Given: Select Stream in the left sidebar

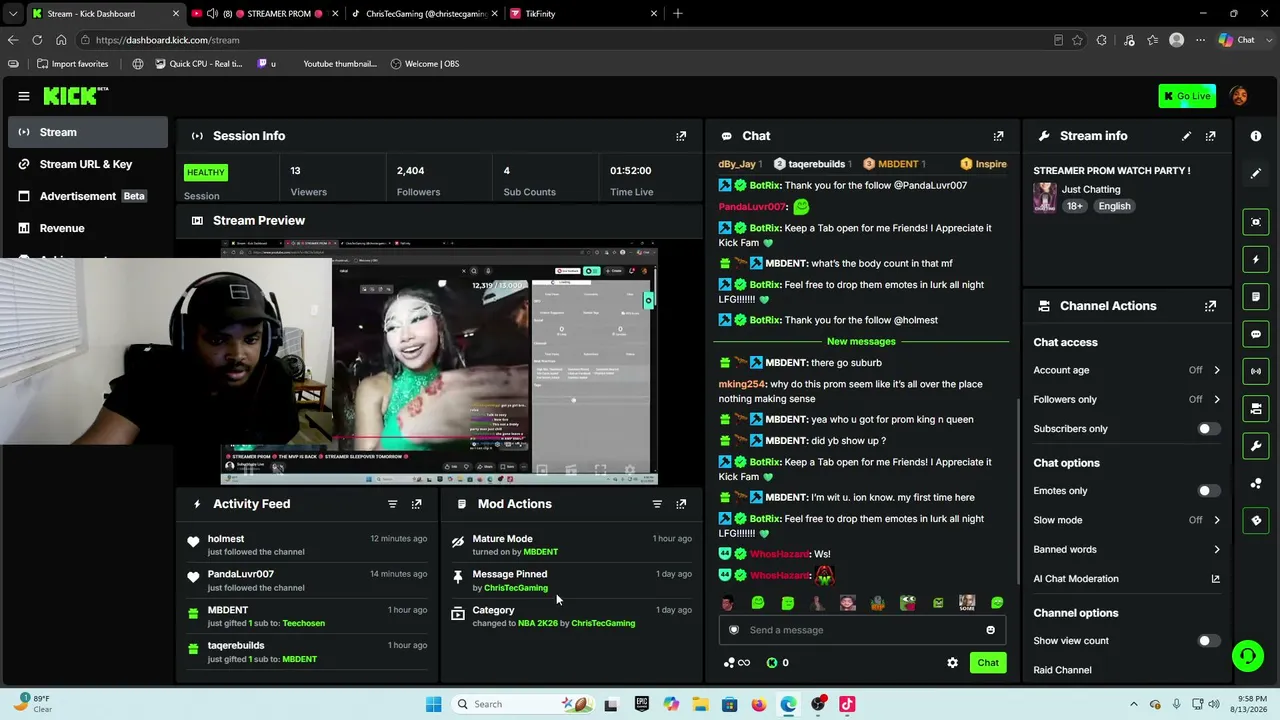Looking at the screenshot, I should 88,132.
